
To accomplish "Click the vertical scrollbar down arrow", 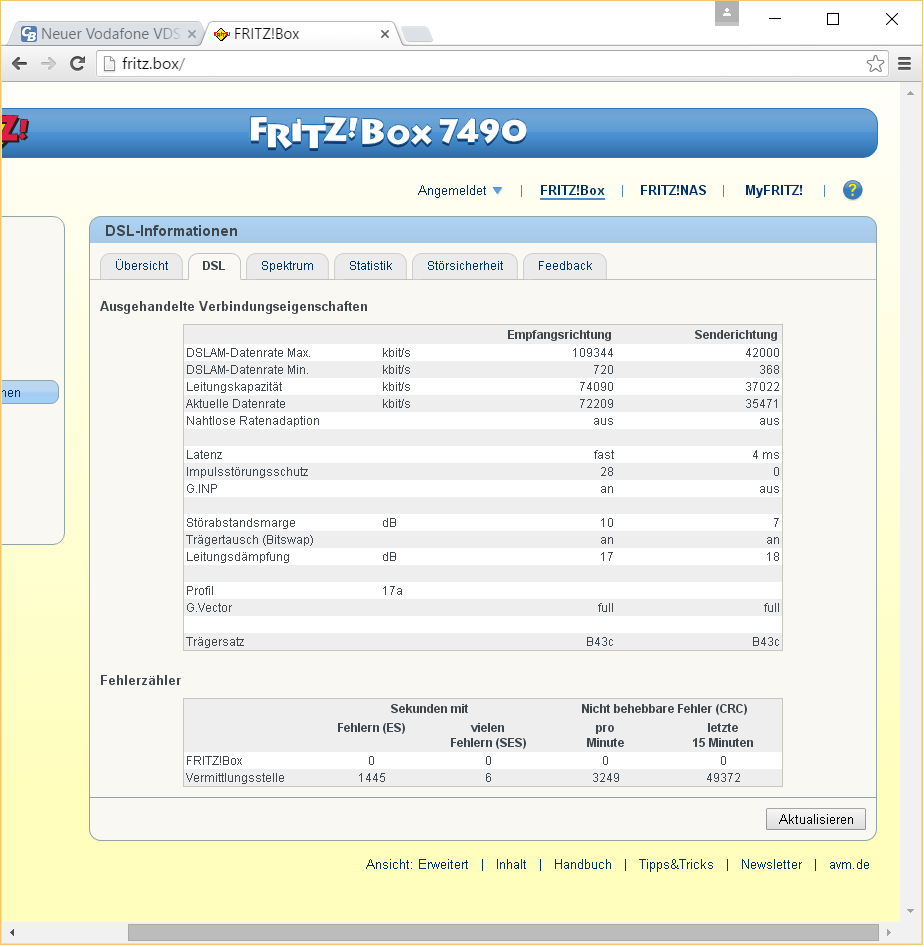I will pyautogui.click(x=911, y=911).
